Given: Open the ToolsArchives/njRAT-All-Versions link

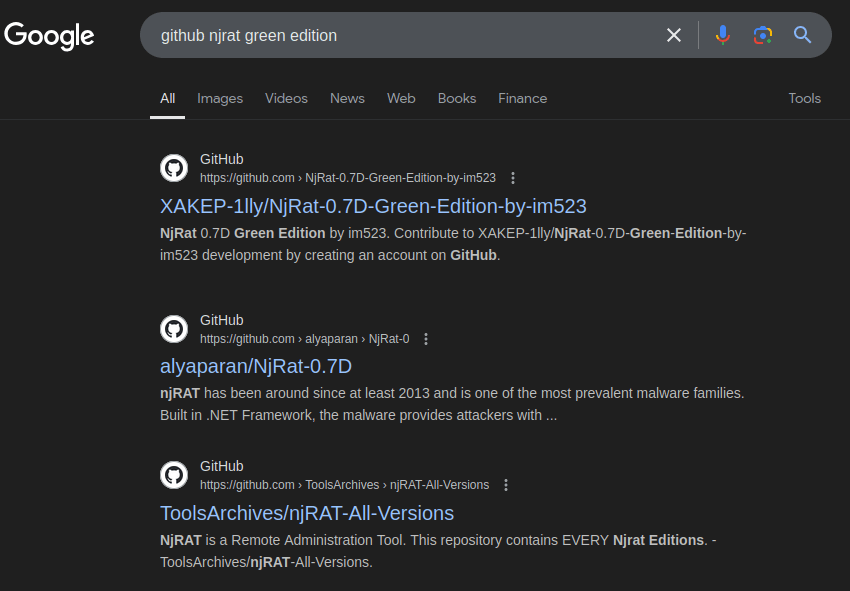Looking at the screenshot, I should point(307,513).
